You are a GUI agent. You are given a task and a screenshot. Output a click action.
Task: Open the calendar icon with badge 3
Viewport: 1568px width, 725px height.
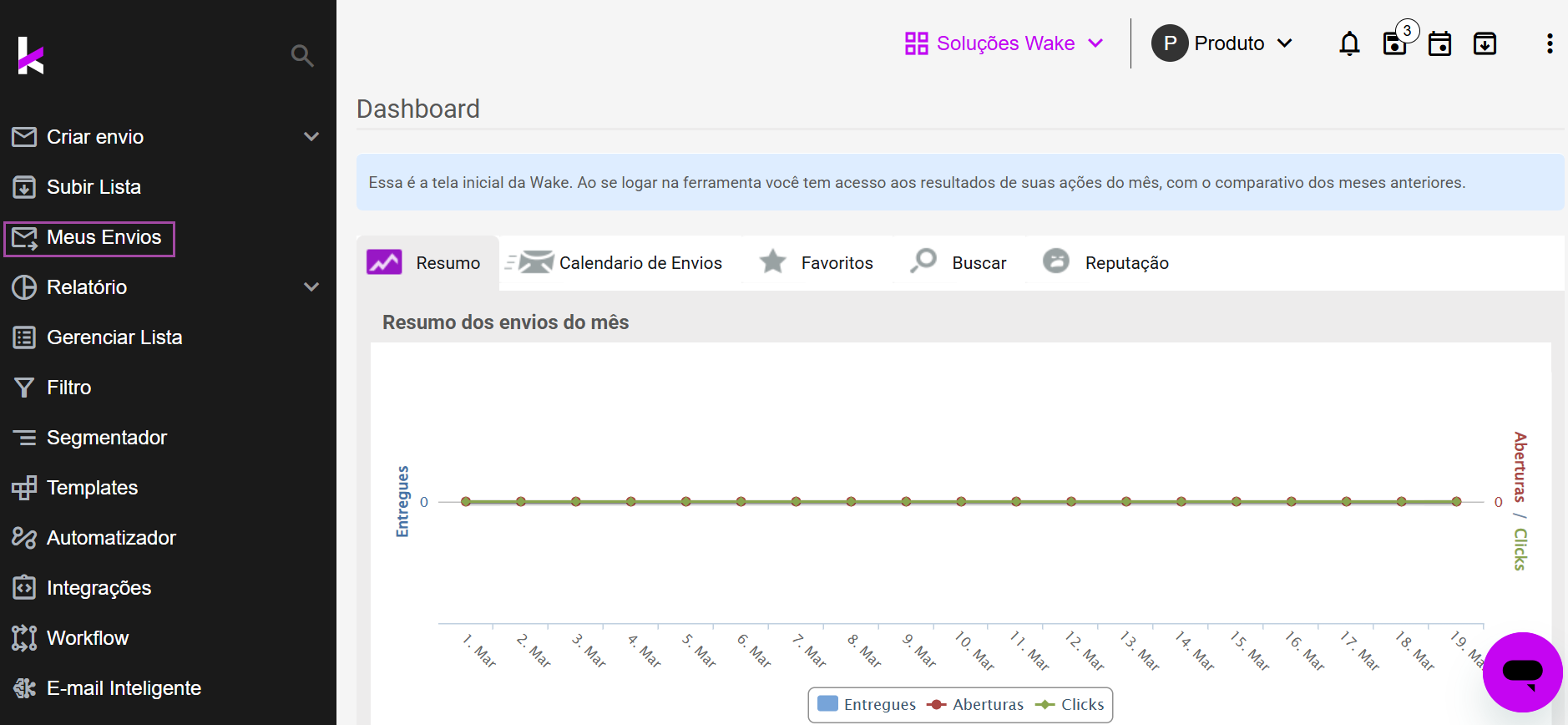(x=1396, y=42)
